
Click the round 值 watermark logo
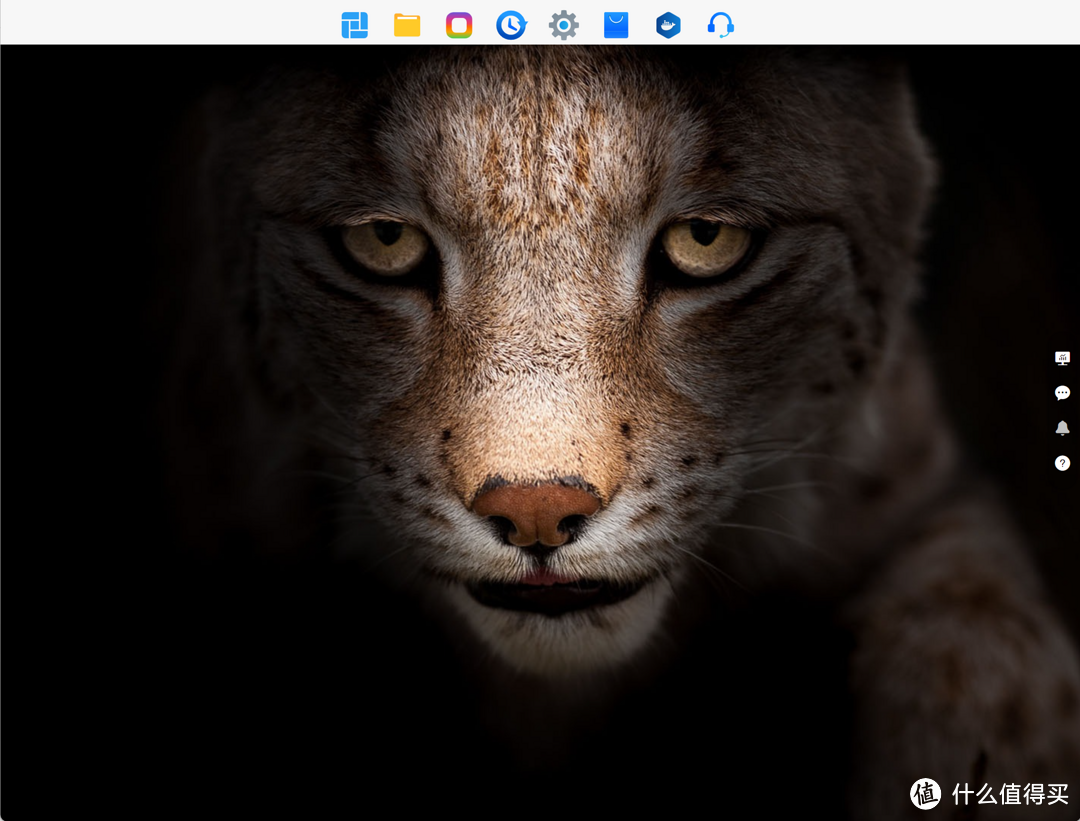coord(926,793)
